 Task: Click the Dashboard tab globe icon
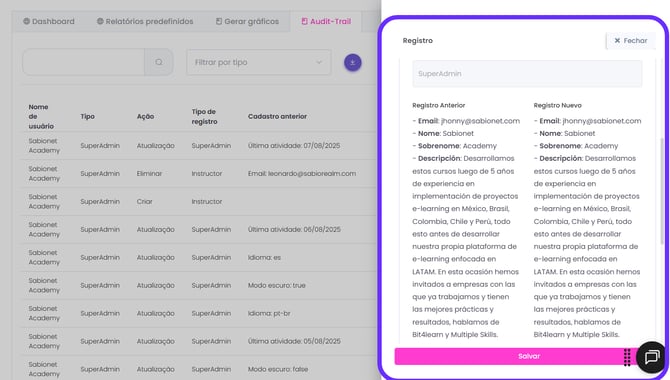[26, 21]
